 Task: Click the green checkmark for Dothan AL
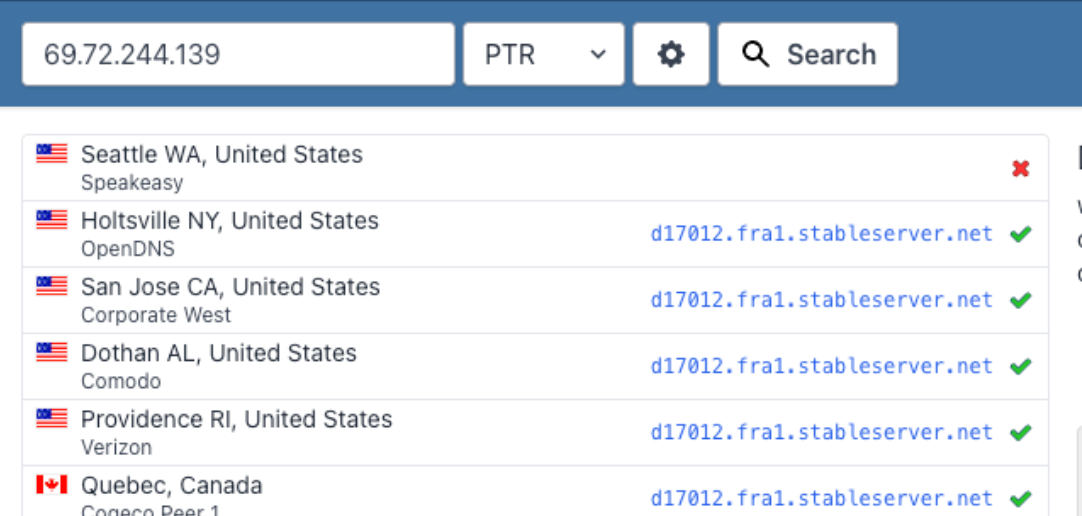1020,367
